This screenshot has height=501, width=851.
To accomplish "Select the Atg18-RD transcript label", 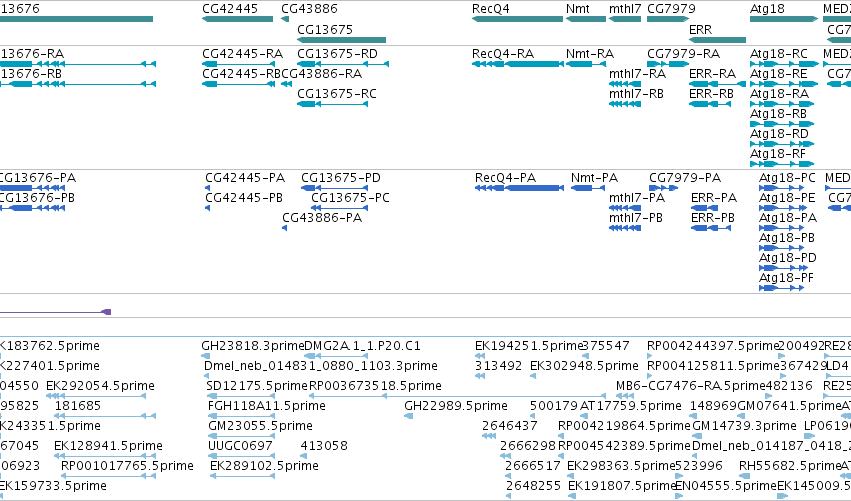I will (779, 134).
